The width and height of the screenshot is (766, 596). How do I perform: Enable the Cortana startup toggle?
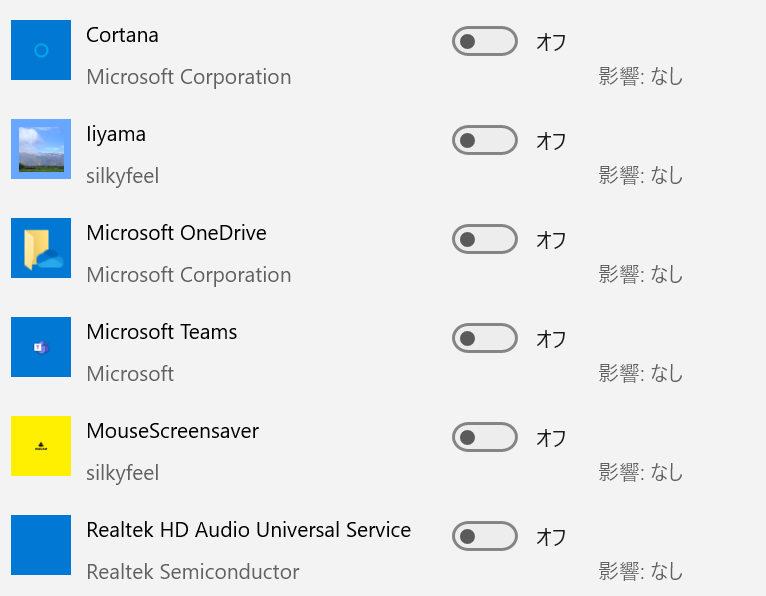coord(485,41)
